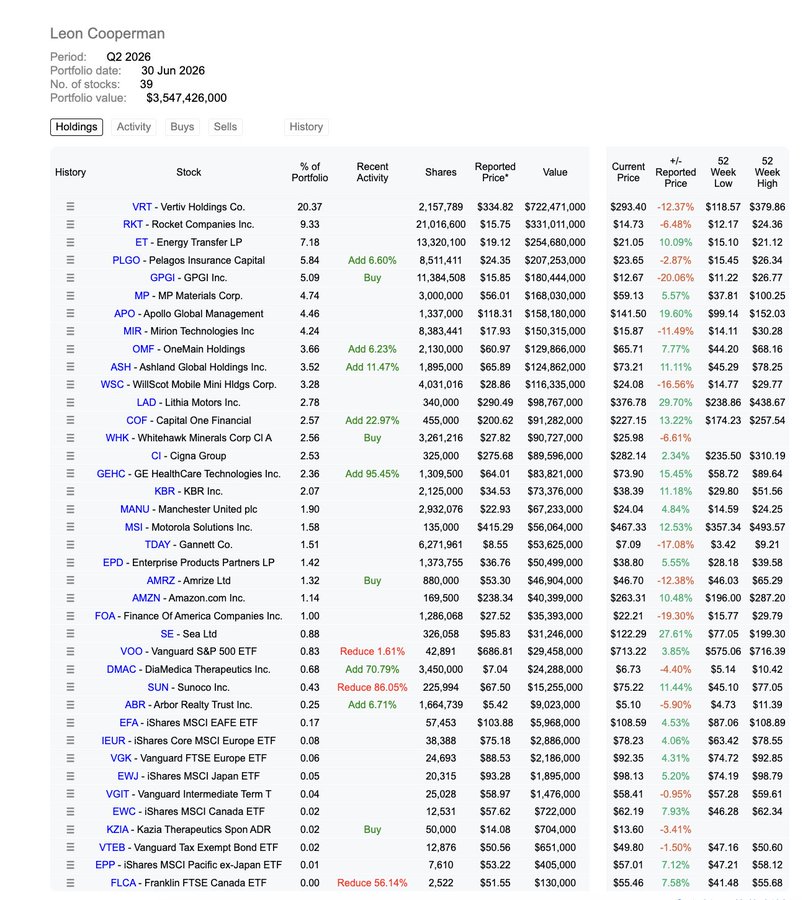The image size is (808, 900).
Task: Select the 29.70% change for Lithia Motors
Action: (675, 402)
